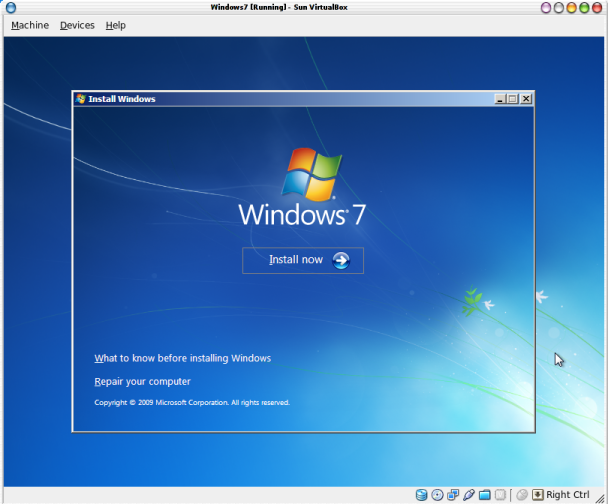Screen dimensions: 608x504
Task: Close the Install Windows dialog
Action: [526, 99]
